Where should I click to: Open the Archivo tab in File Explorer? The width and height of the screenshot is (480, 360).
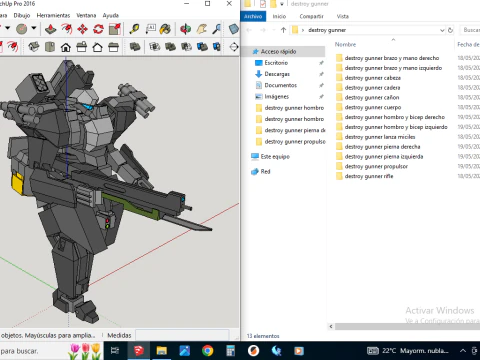tap(253, 16)
